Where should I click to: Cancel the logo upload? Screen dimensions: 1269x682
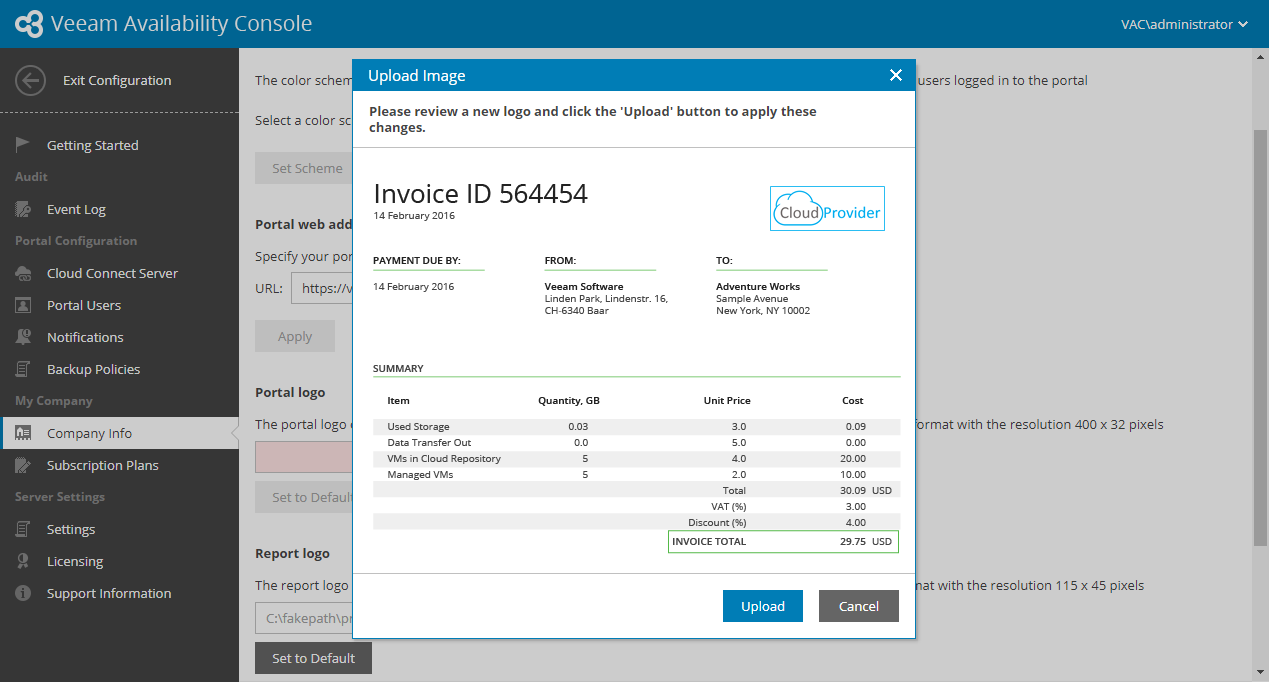[x=859, y=606]
